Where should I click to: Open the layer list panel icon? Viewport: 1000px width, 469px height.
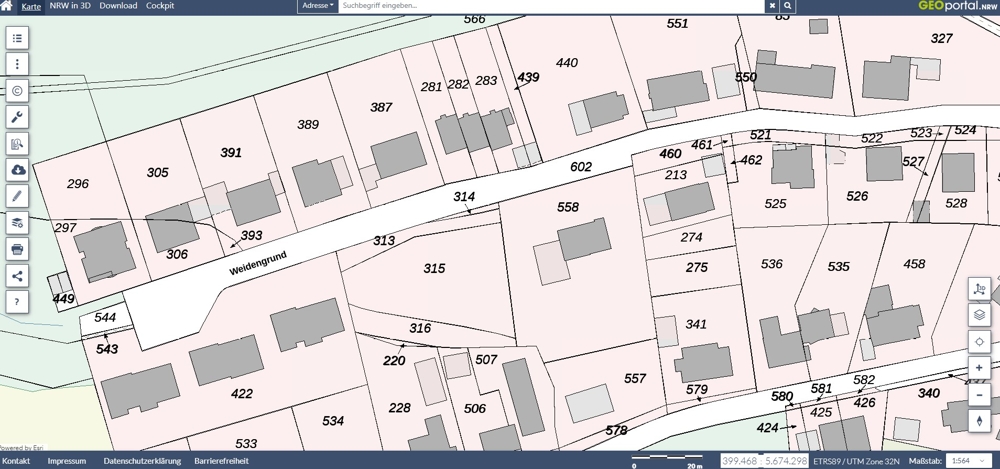pos(17,38)
